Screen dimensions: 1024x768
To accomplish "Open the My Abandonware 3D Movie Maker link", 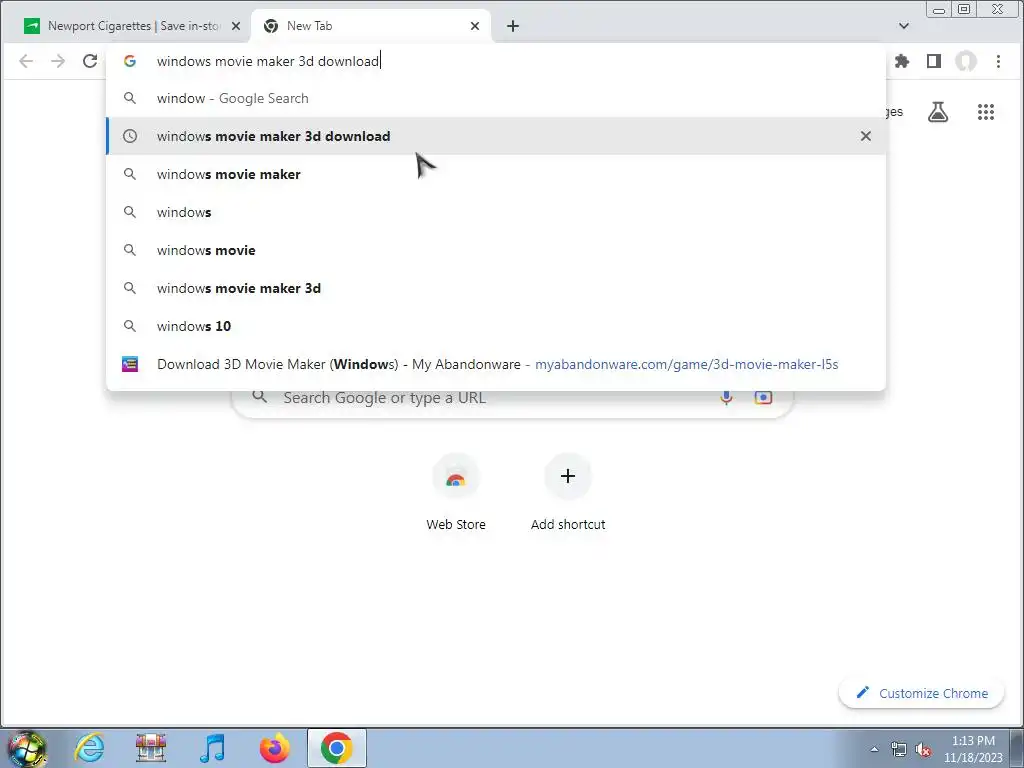I will (x=496, y=364).
